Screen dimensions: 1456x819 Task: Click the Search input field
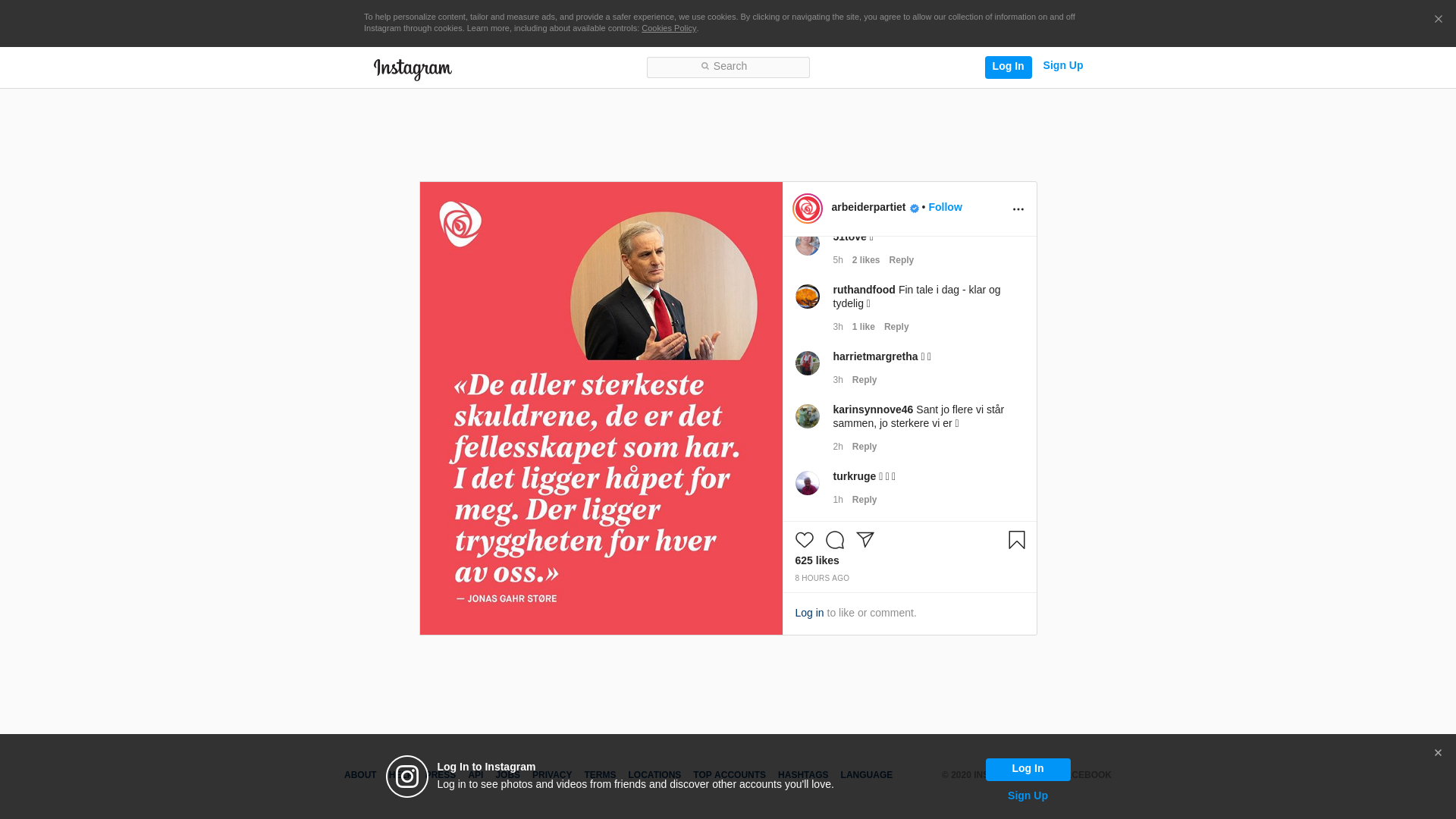point(728,67)
